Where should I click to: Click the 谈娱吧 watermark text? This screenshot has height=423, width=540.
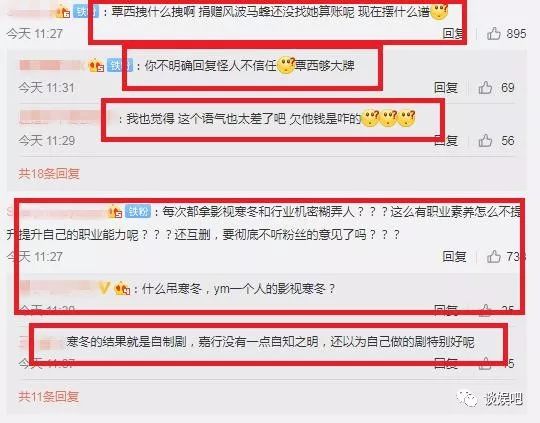coord(503,399)
